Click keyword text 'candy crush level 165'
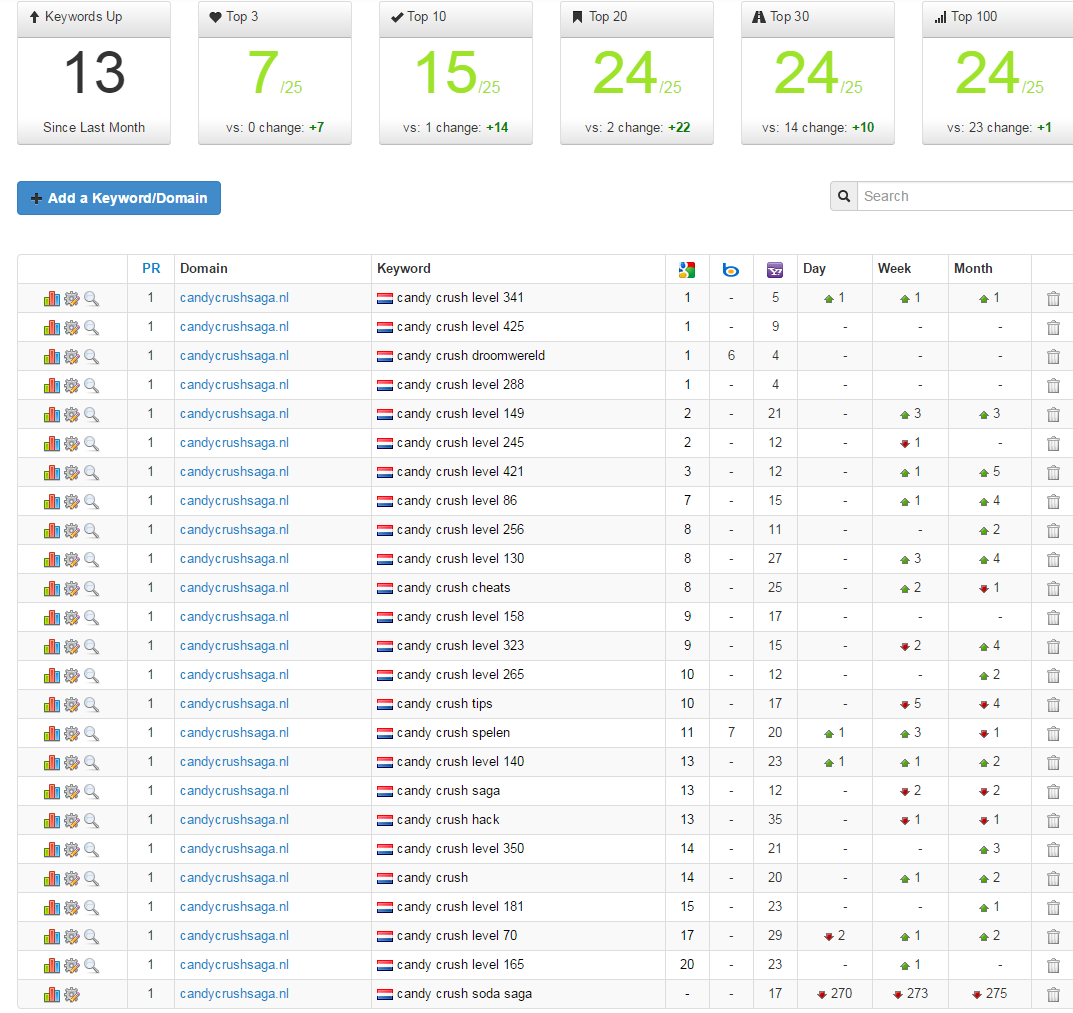 pyautogui.click(x=461, y=965)
